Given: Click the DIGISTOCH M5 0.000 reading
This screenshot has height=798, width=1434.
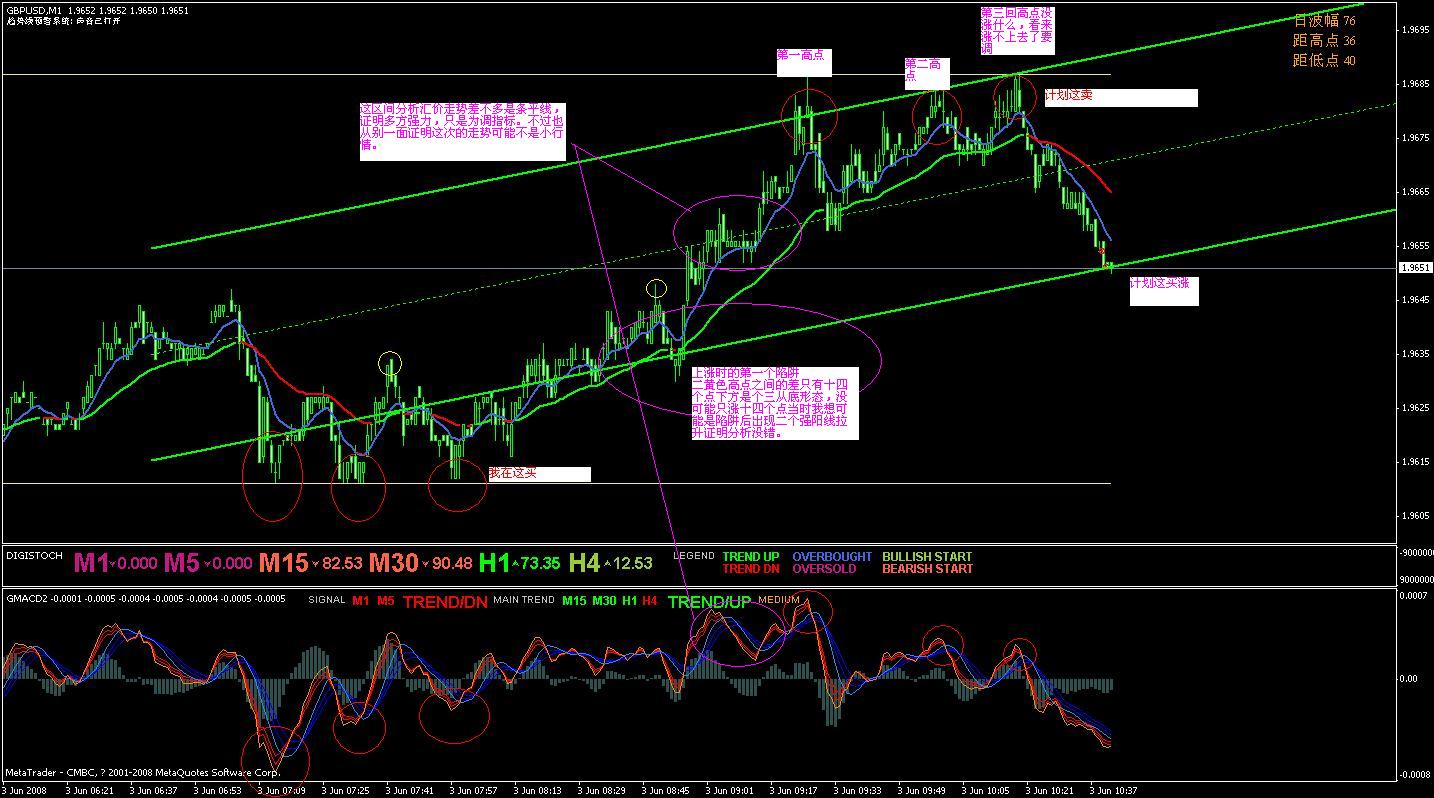Looking at the screenshot, I should pyautogui.click(x=208, y=563).
